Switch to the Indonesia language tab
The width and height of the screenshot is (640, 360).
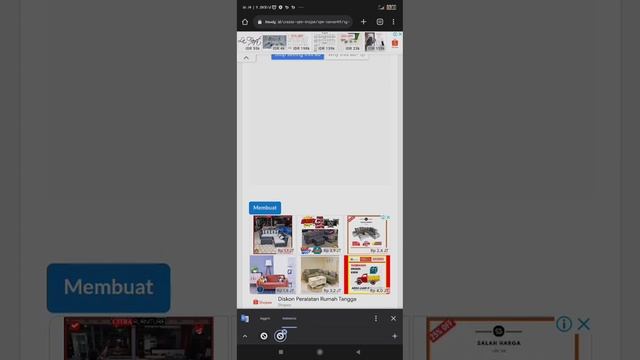point(289,318)
